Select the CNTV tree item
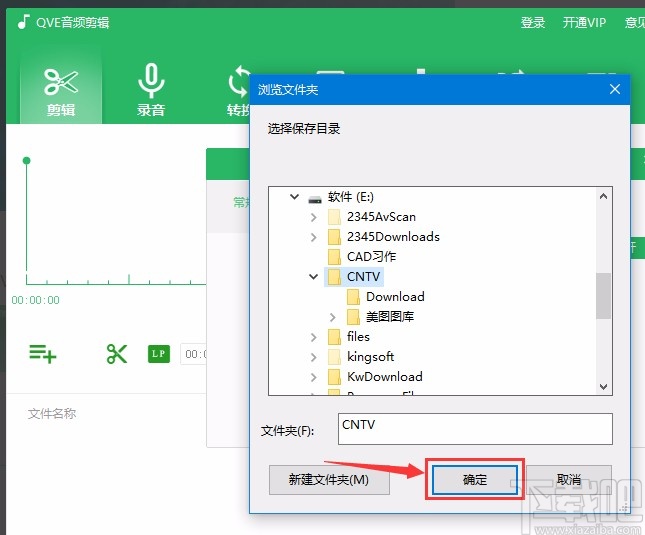The height and width of the screenshot is (535, 645). [x=363, y=277]
